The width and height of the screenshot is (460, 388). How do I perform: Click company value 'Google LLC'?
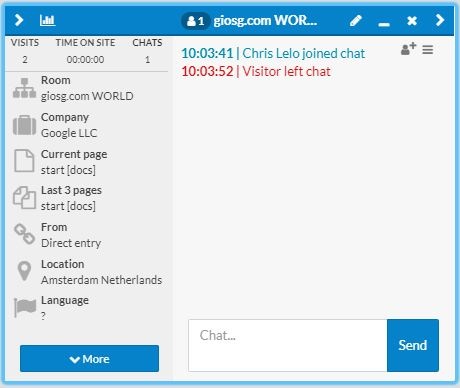pyautogui.click(x=69, y=133)
